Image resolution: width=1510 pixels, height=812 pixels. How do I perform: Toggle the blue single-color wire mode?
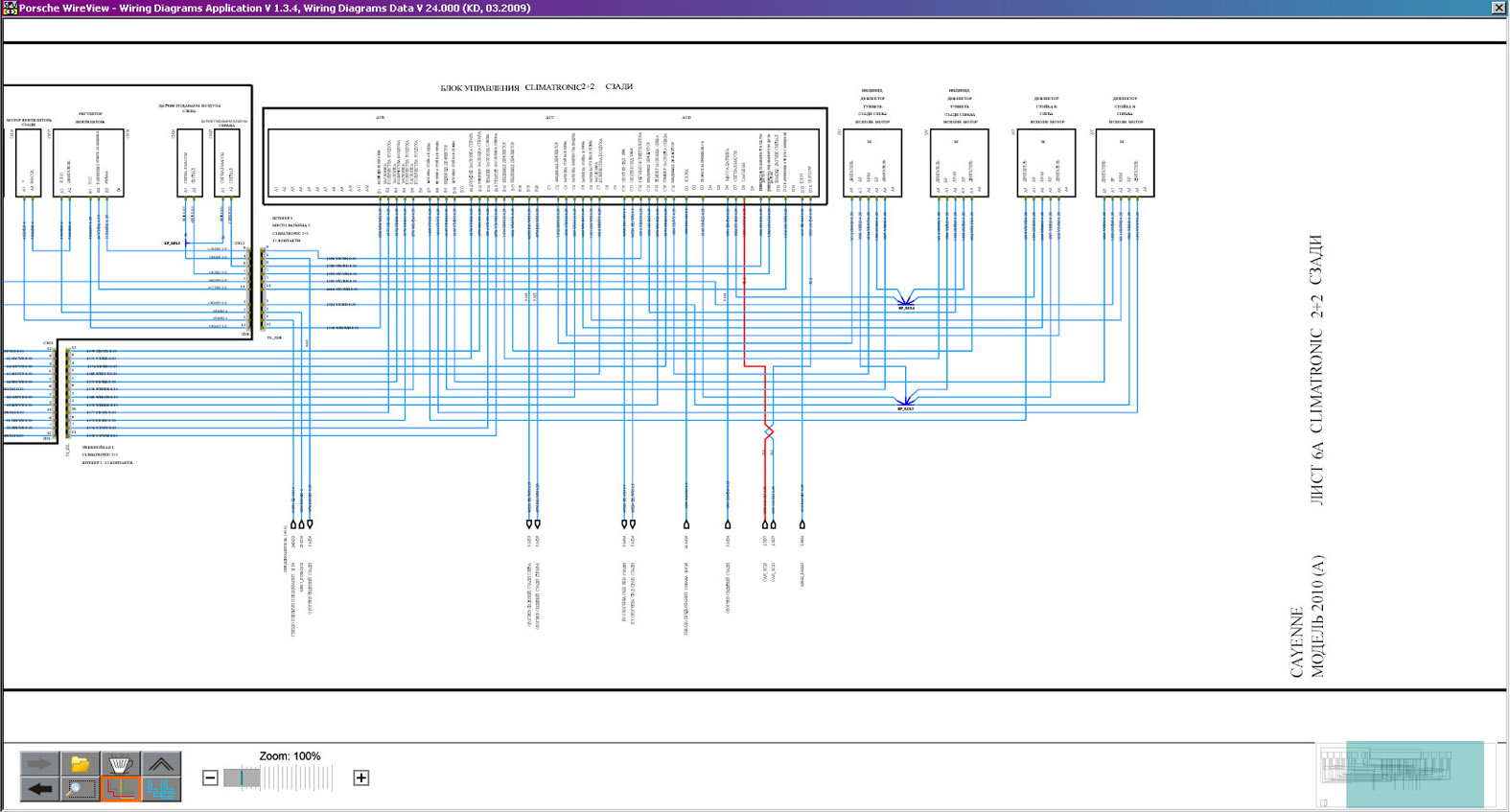[x=161, y=789]
